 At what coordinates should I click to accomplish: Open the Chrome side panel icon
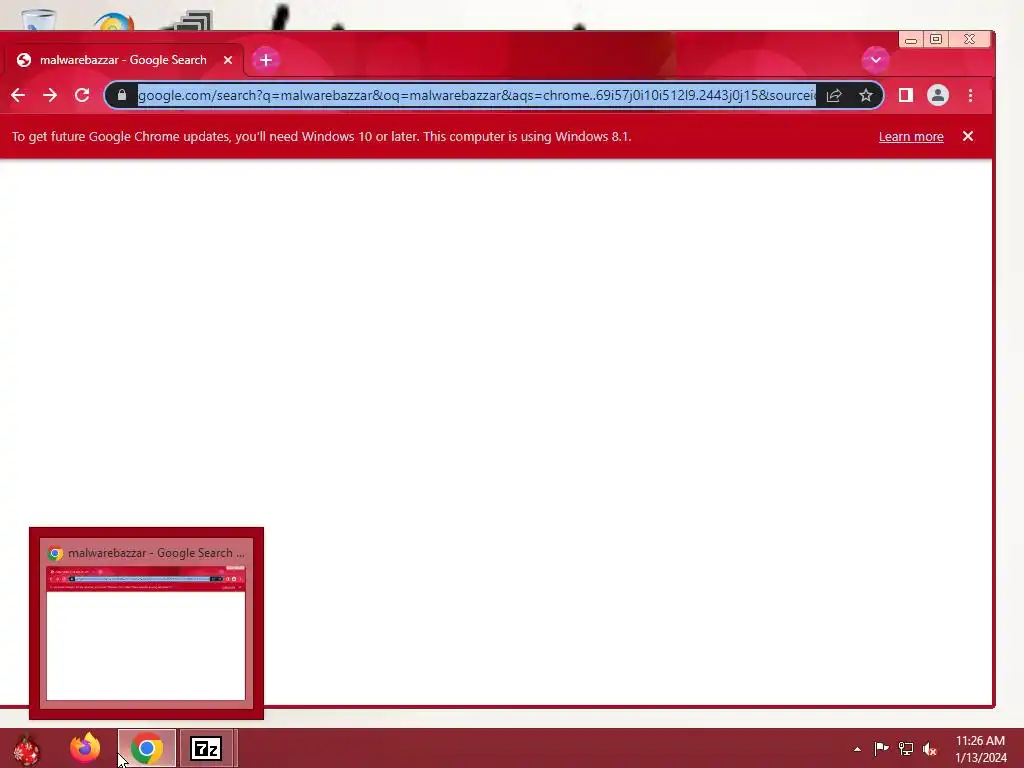coord(906,95)
